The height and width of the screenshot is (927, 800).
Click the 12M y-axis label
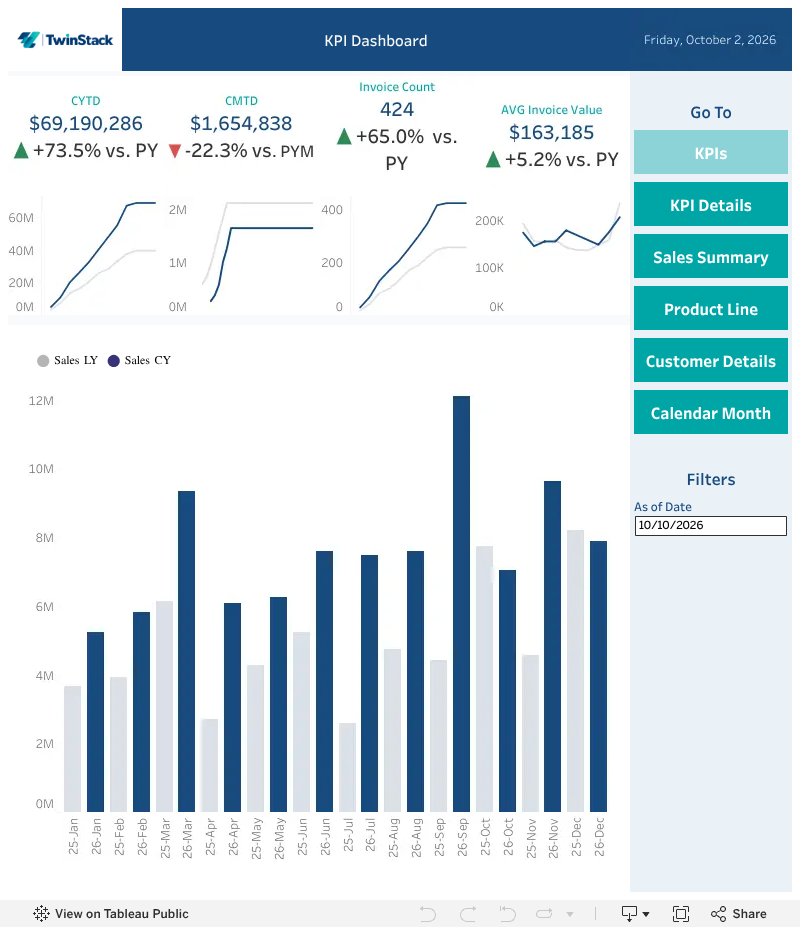coord(41,401)
